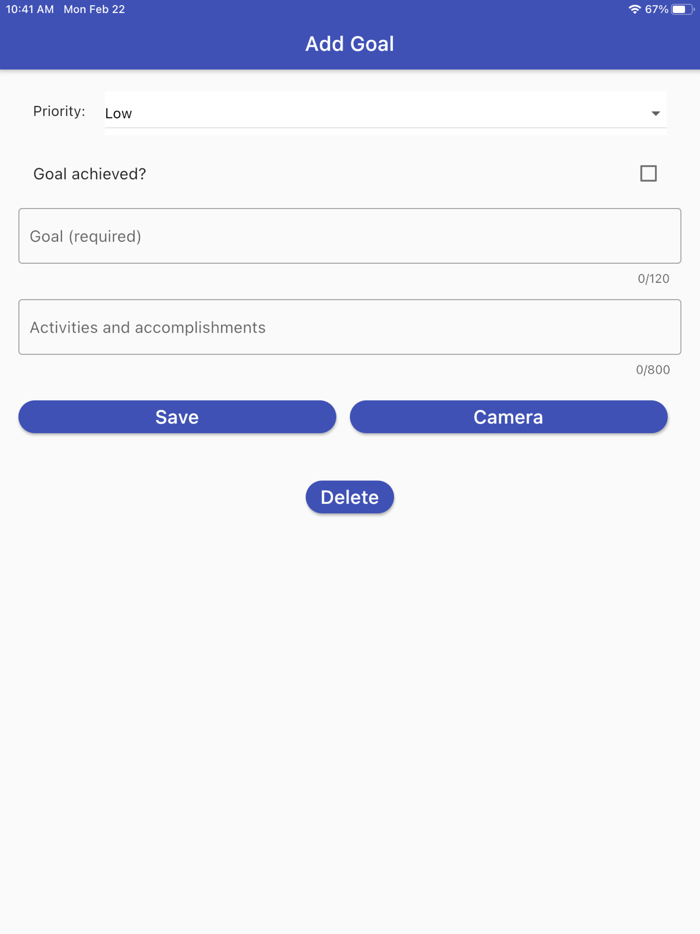Screen dimensions: 700x934
Task: Click the Wi-Fi signal icon
Action: (x=637, y=9)
